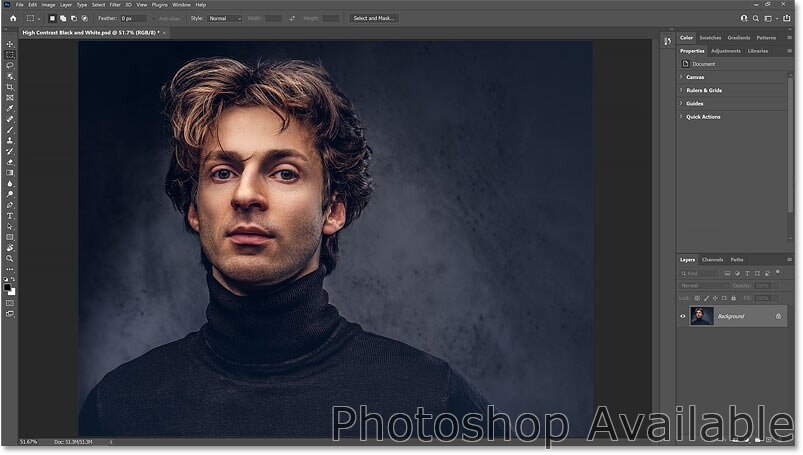Switch to the Adjustments tab
The image size is (803, 455).
(x=726, y=51)
